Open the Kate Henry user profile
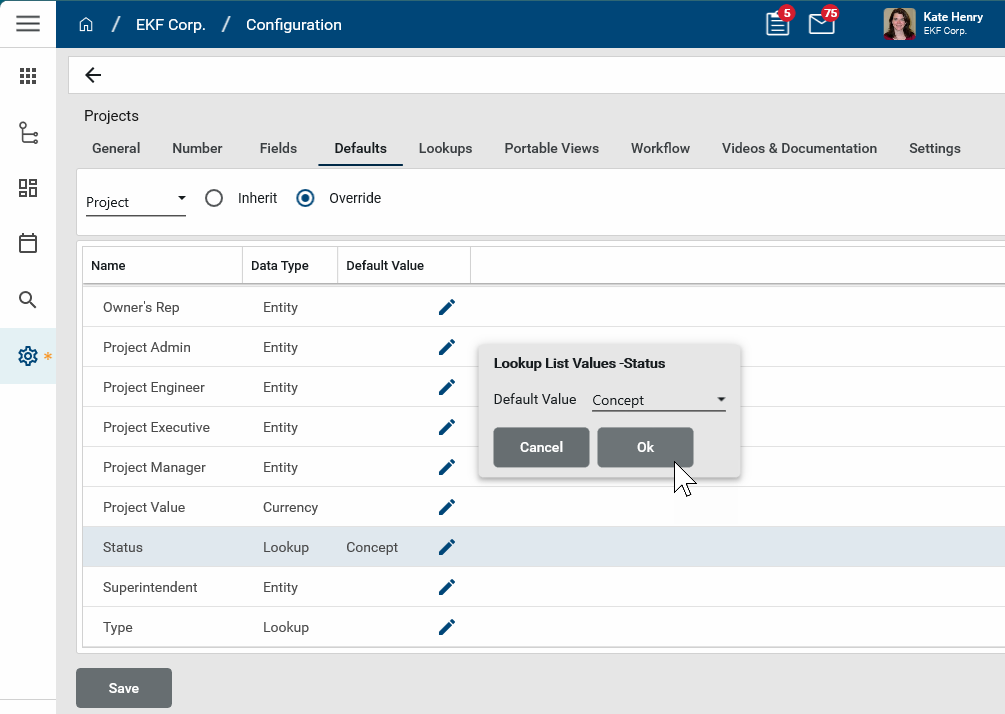 [x=934, y=24]
